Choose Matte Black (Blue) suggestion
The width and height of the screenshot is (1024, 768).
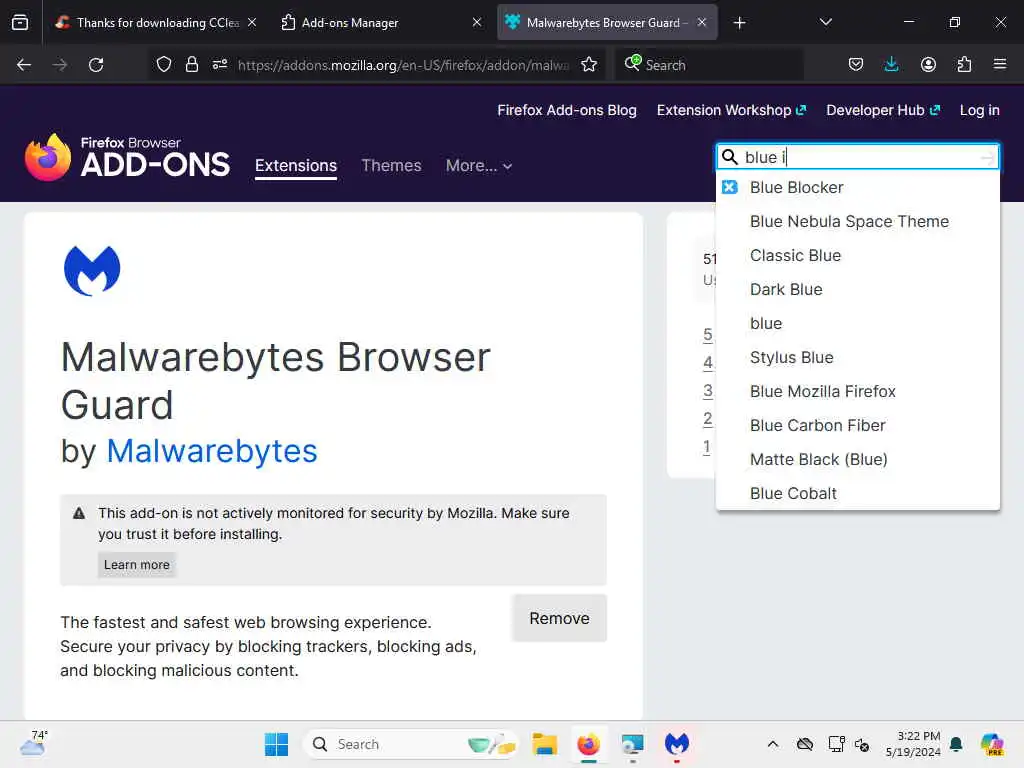pos(857,459)
